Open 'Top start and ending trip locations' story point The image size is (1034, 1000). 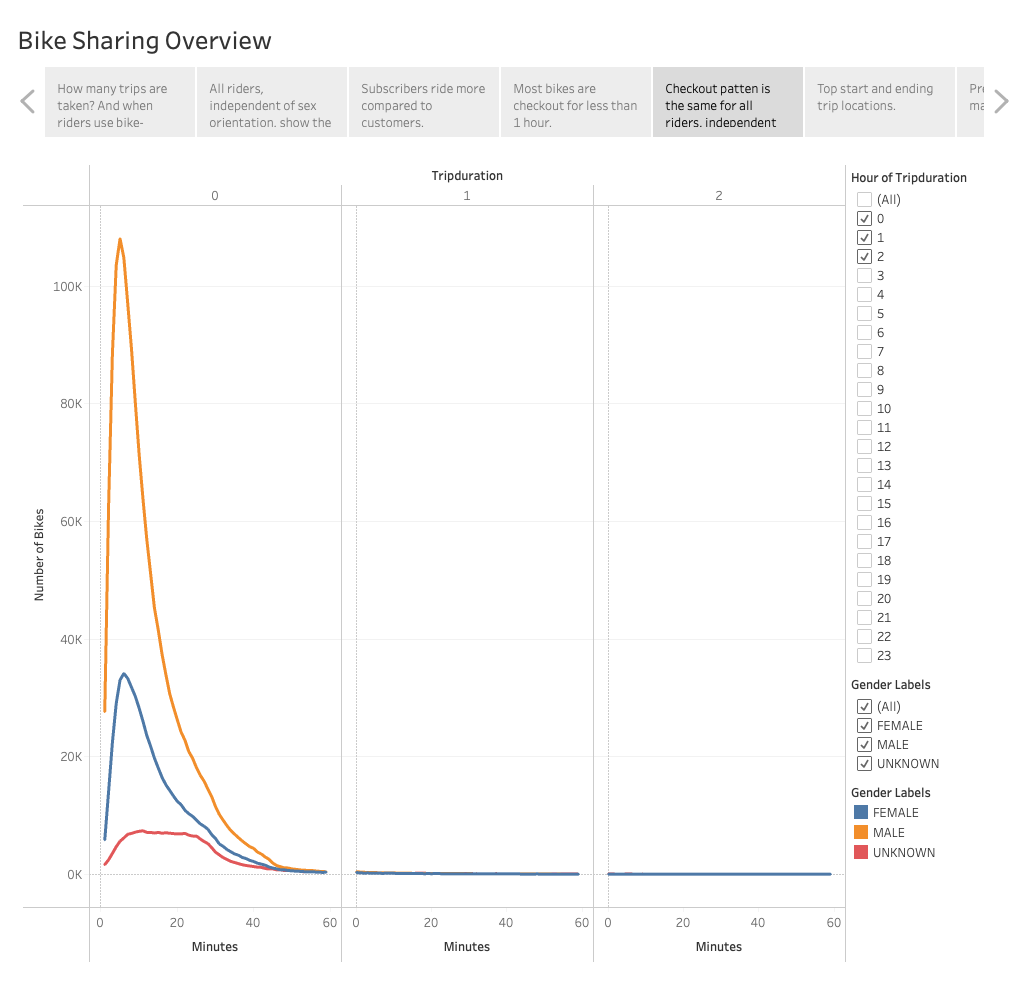click(x=880, y=102)
